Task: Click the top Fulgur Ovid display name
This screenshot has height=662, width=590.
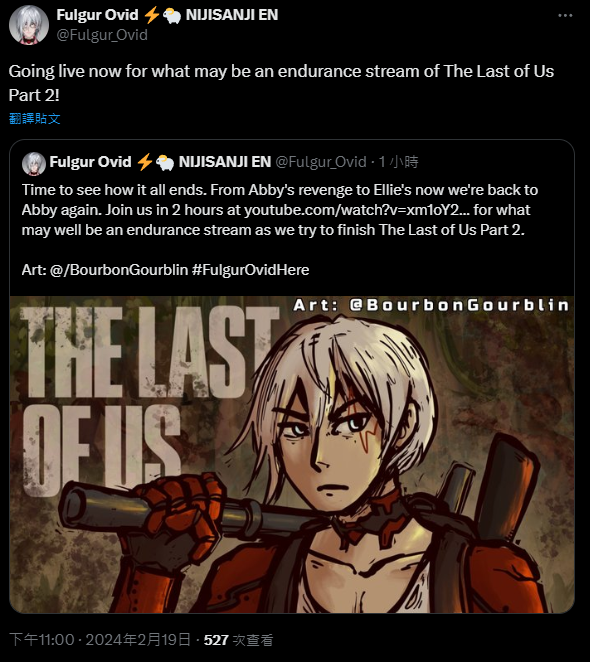Action: [x=97, y=15]
